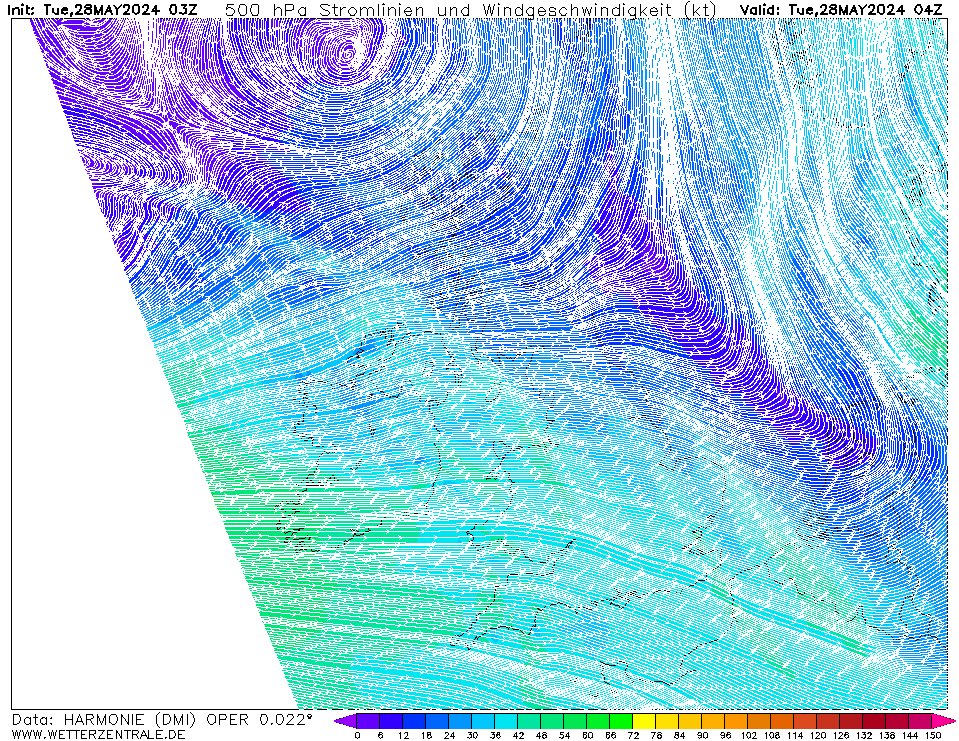Click the legend value '18'
The width and height of the screenshot is (959, 741).
(426, 735)
